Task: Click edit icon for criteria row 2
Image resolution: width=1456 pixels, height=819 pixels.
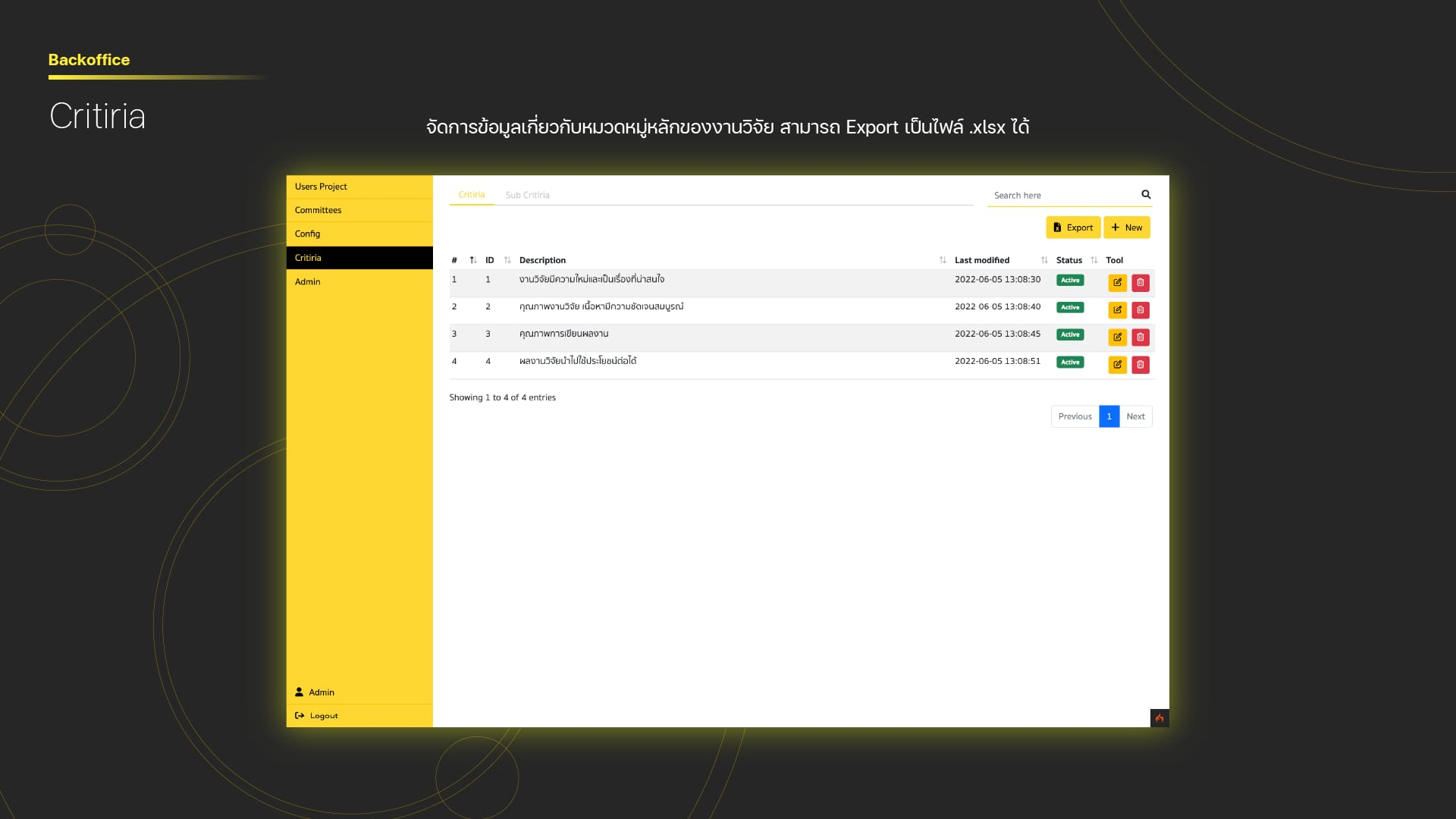Action: tap(1117, 310)
